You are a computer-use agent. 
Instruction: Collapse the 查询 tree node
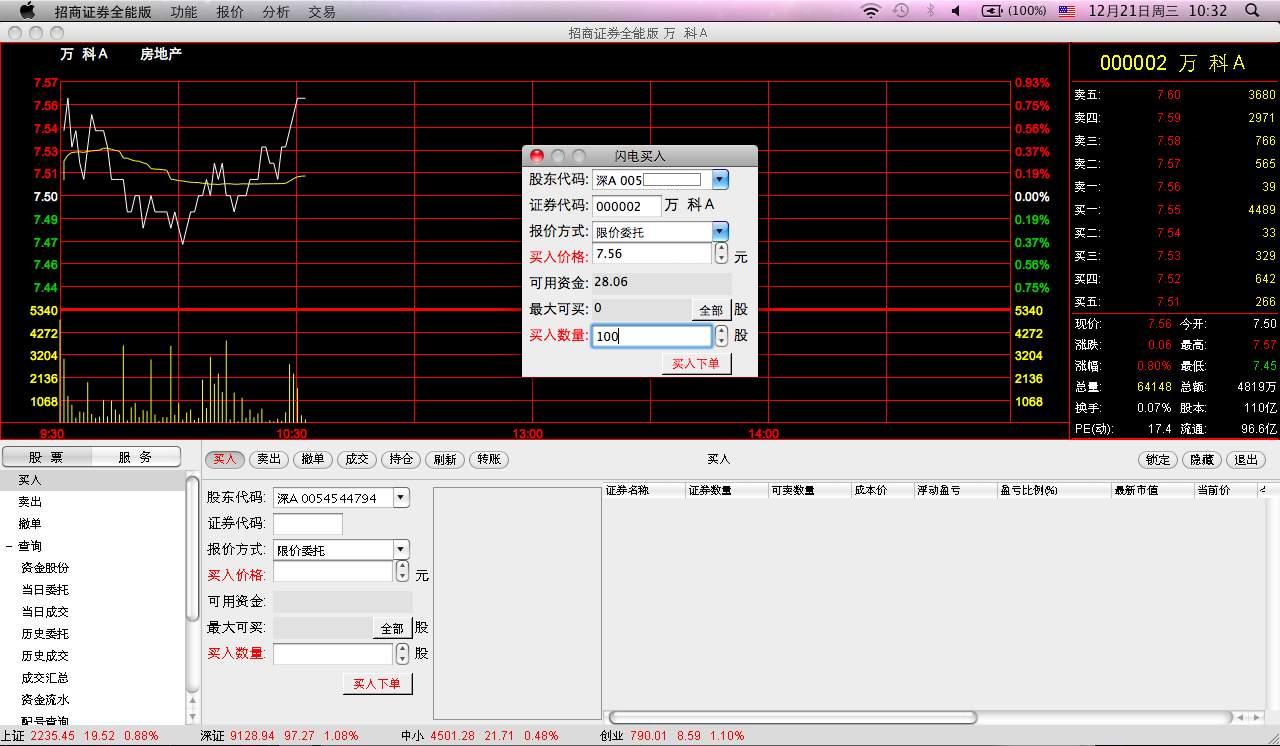(x=9, y=546)
